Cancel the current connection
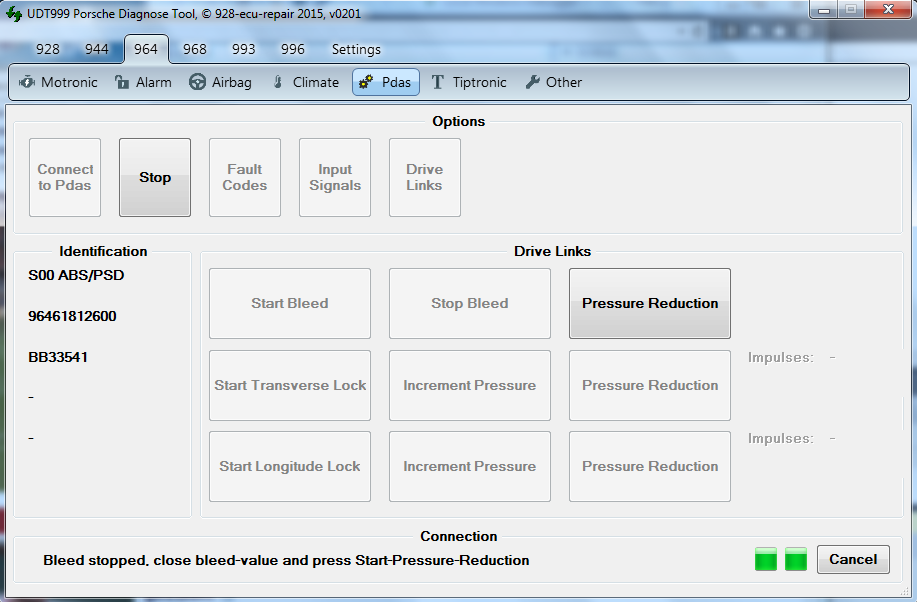The height and width of the screenshot is (602, 917). click(853, 559)
